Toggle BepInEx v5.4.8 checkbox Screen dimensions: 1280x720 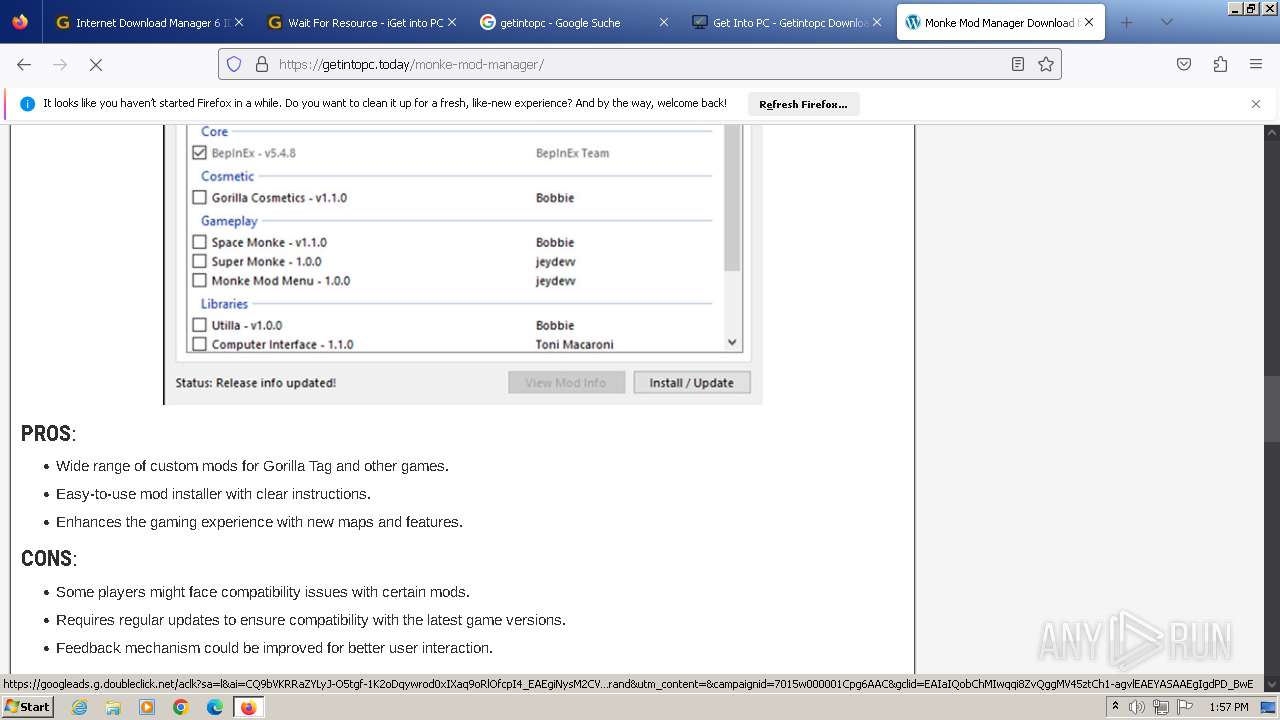(x=199, y=153)
